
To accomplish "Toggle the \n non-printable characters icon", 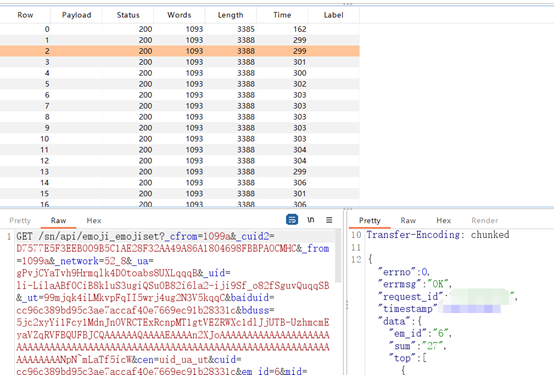I will [311, 220].
